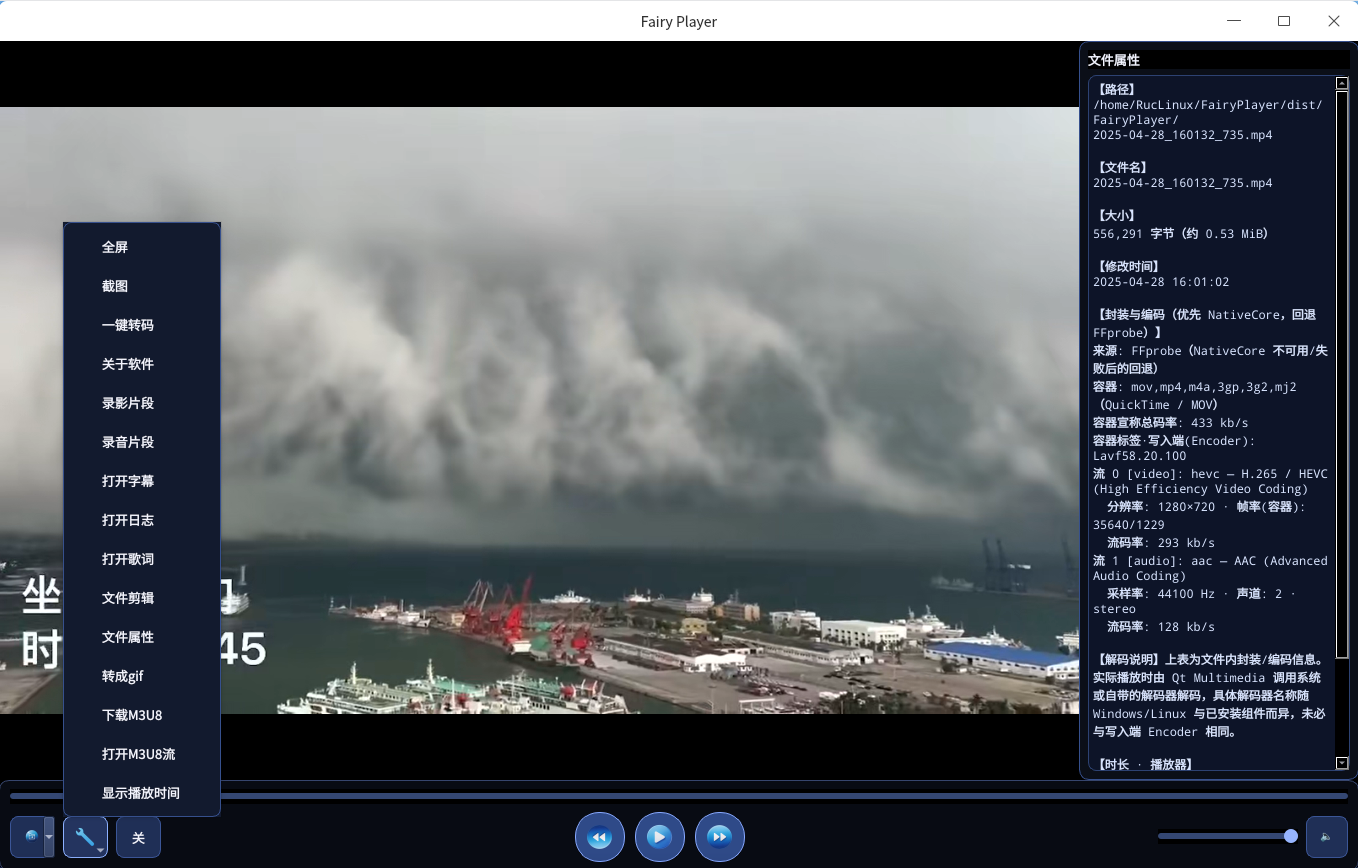Select 打开M3U8流 menu entry
The width and height of the screenshot is (1358, 868).
point(142,754)
